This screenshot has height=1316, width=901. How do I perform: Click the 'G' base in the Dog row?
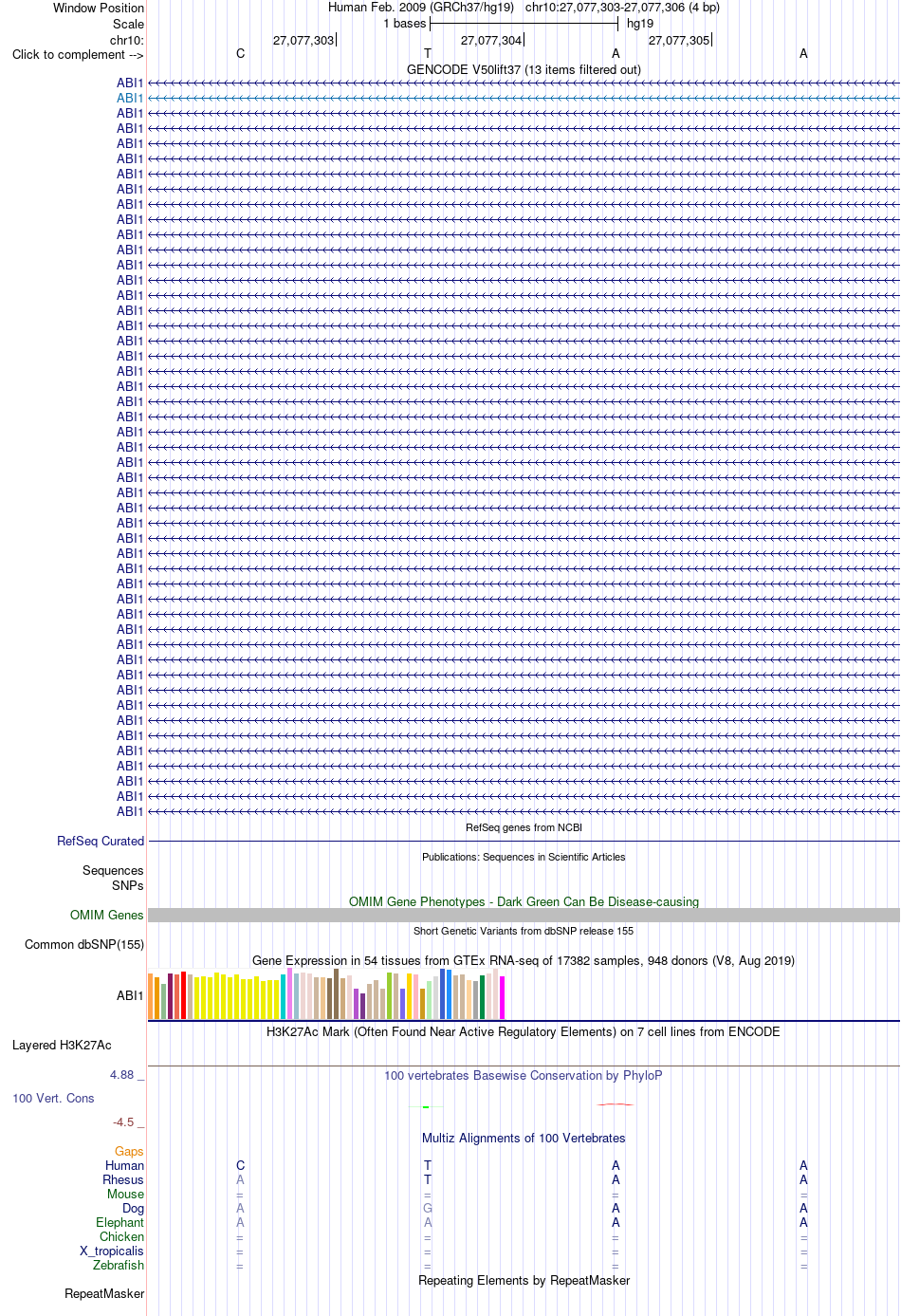point(428,1208)
